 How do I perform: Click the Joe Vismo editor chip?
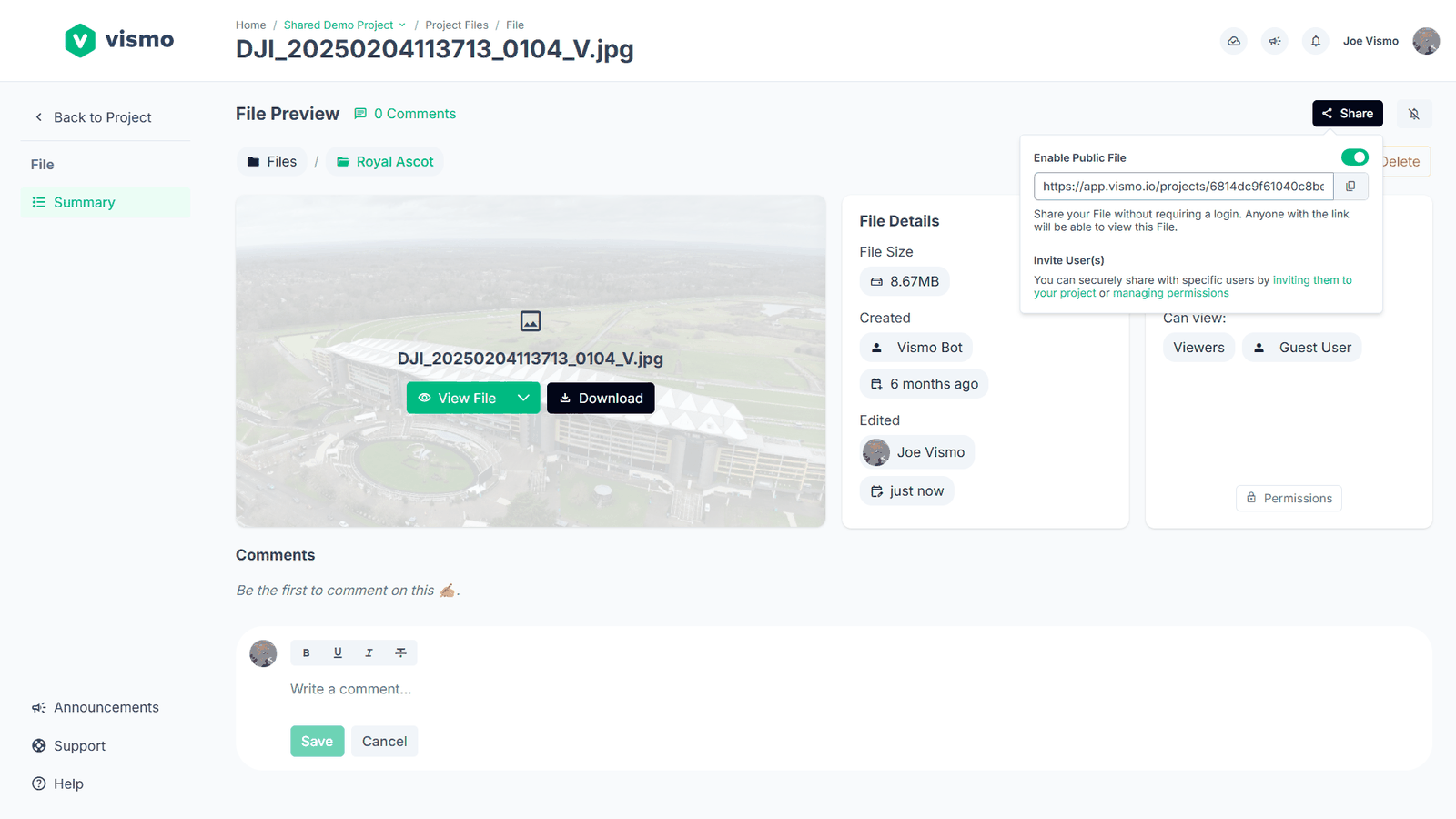[917, 452]
